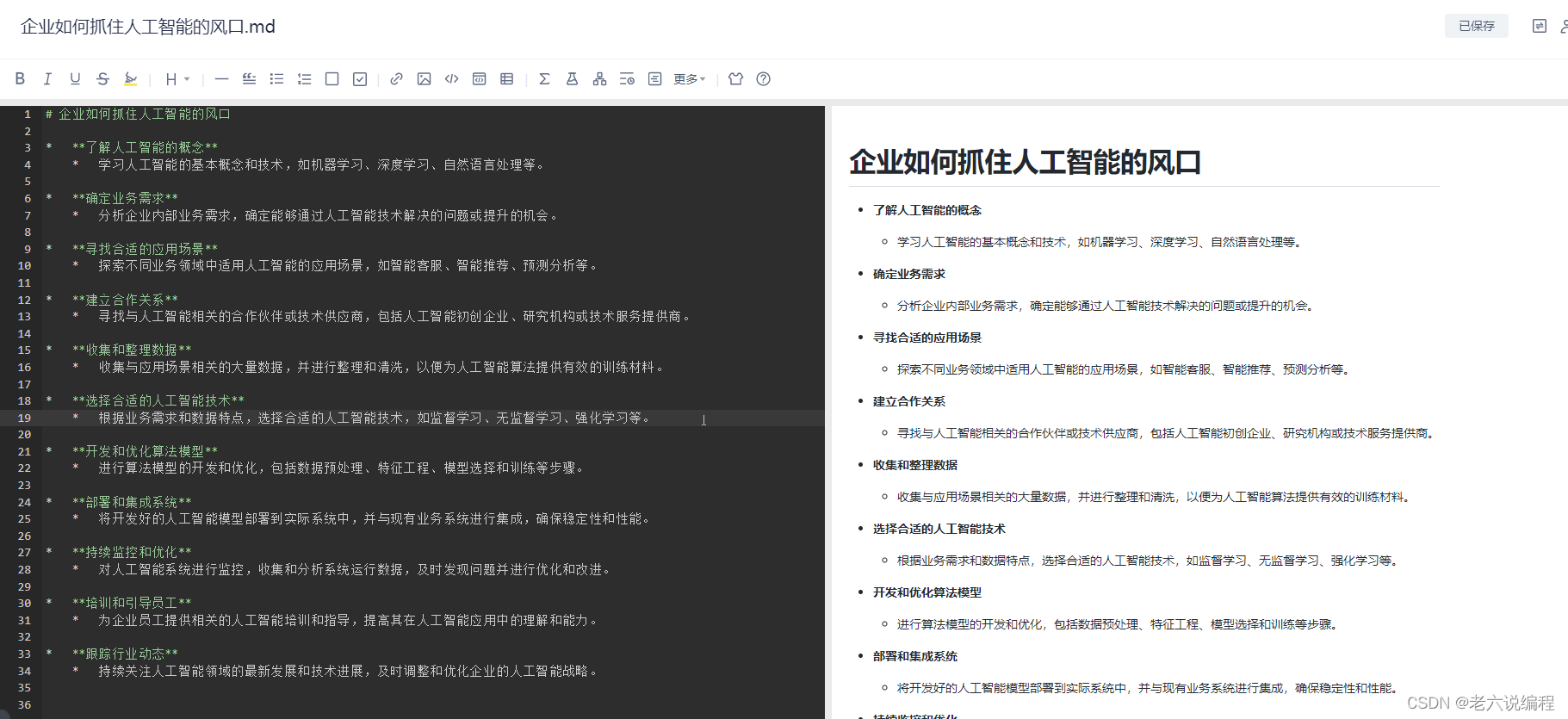Image resolution: width=1568 pixels, height=719 pixels.
Task: Click preview sub-item starting 寻找与人工智能相关的合作伙伴
Action: [1166, 433]
